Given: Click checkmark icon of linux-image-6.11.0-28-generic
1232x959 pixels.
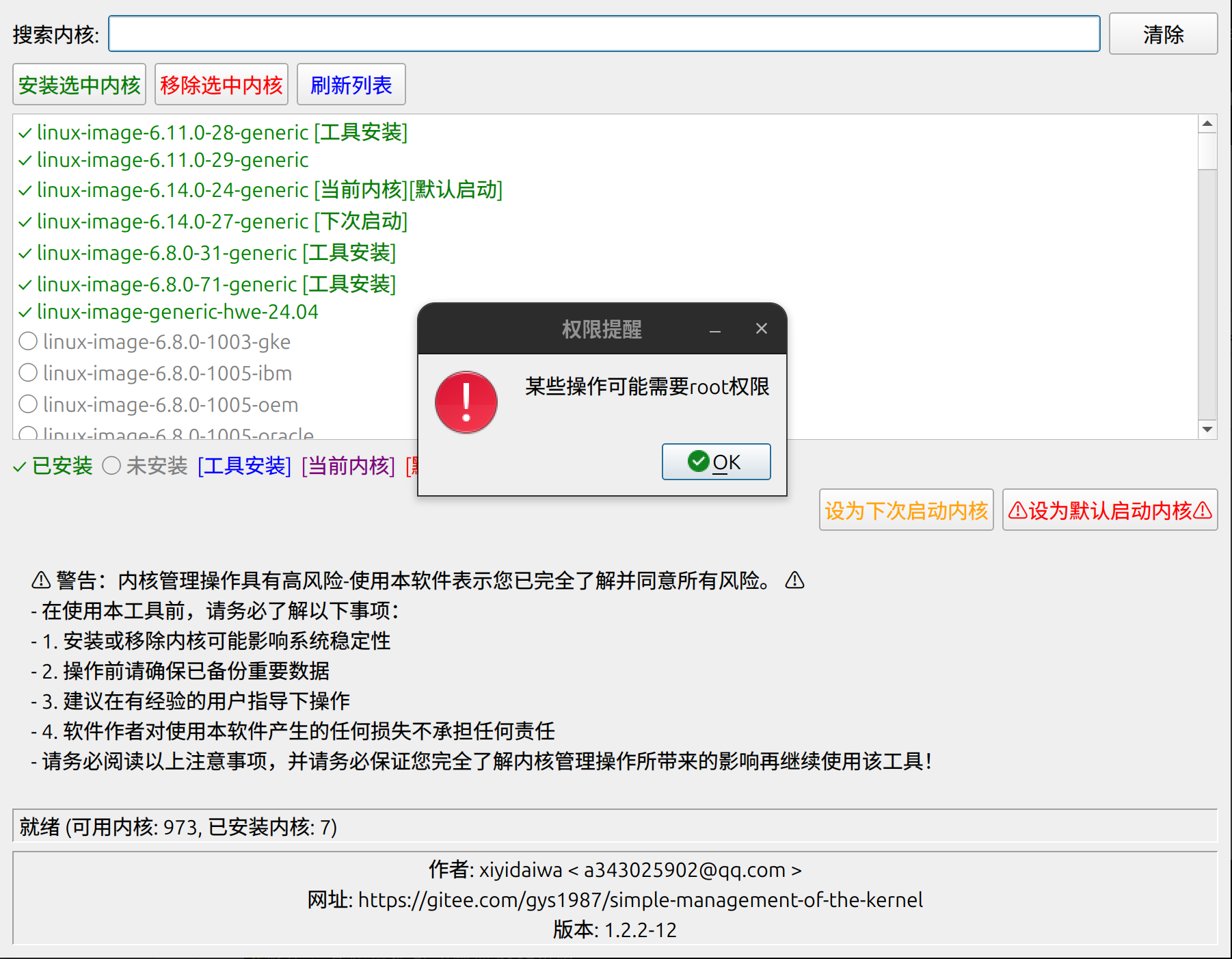Looking at the screenshot, I should coord(25,133).
